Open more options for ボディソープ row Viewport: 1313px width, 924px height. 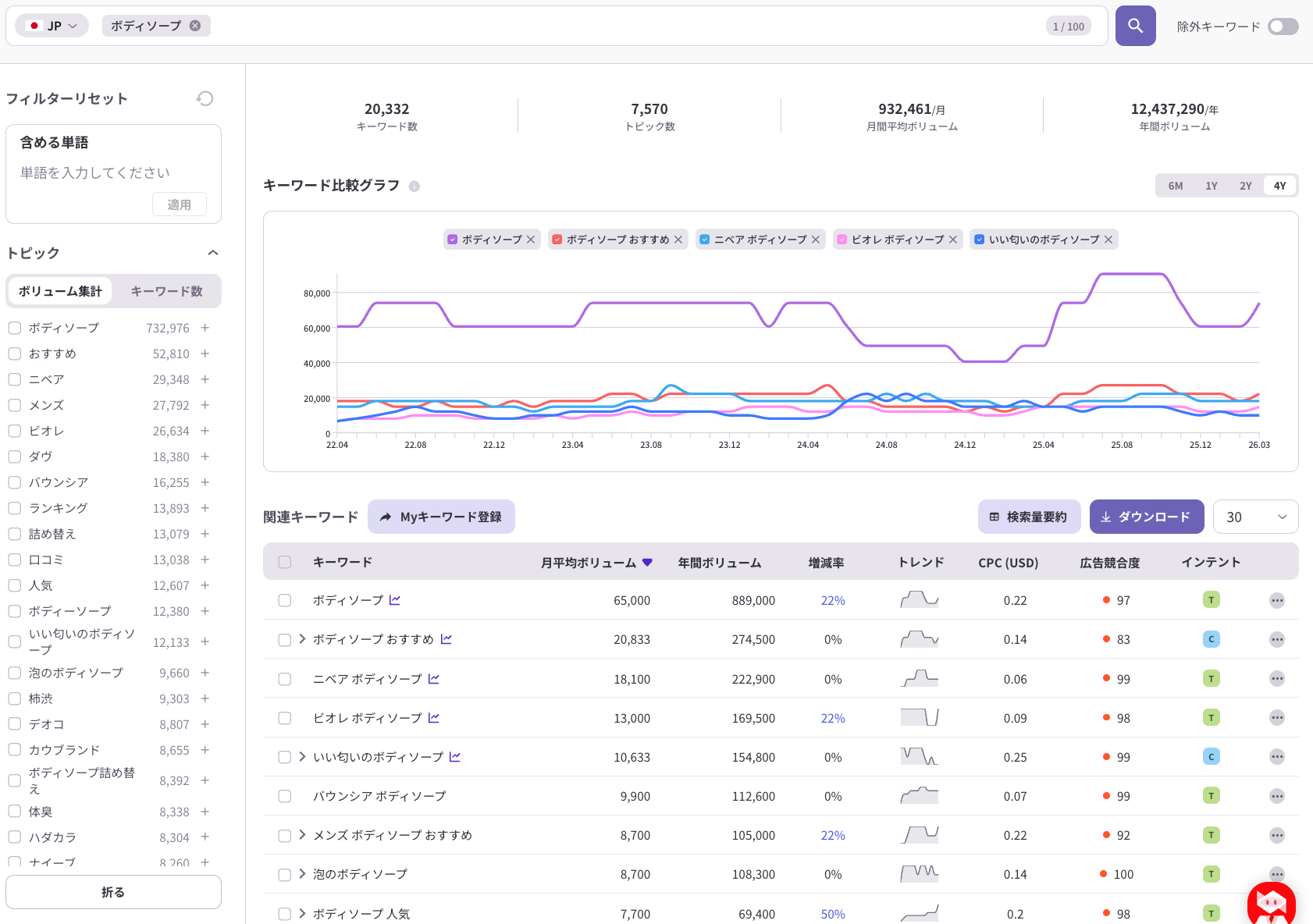[1277, 600]
